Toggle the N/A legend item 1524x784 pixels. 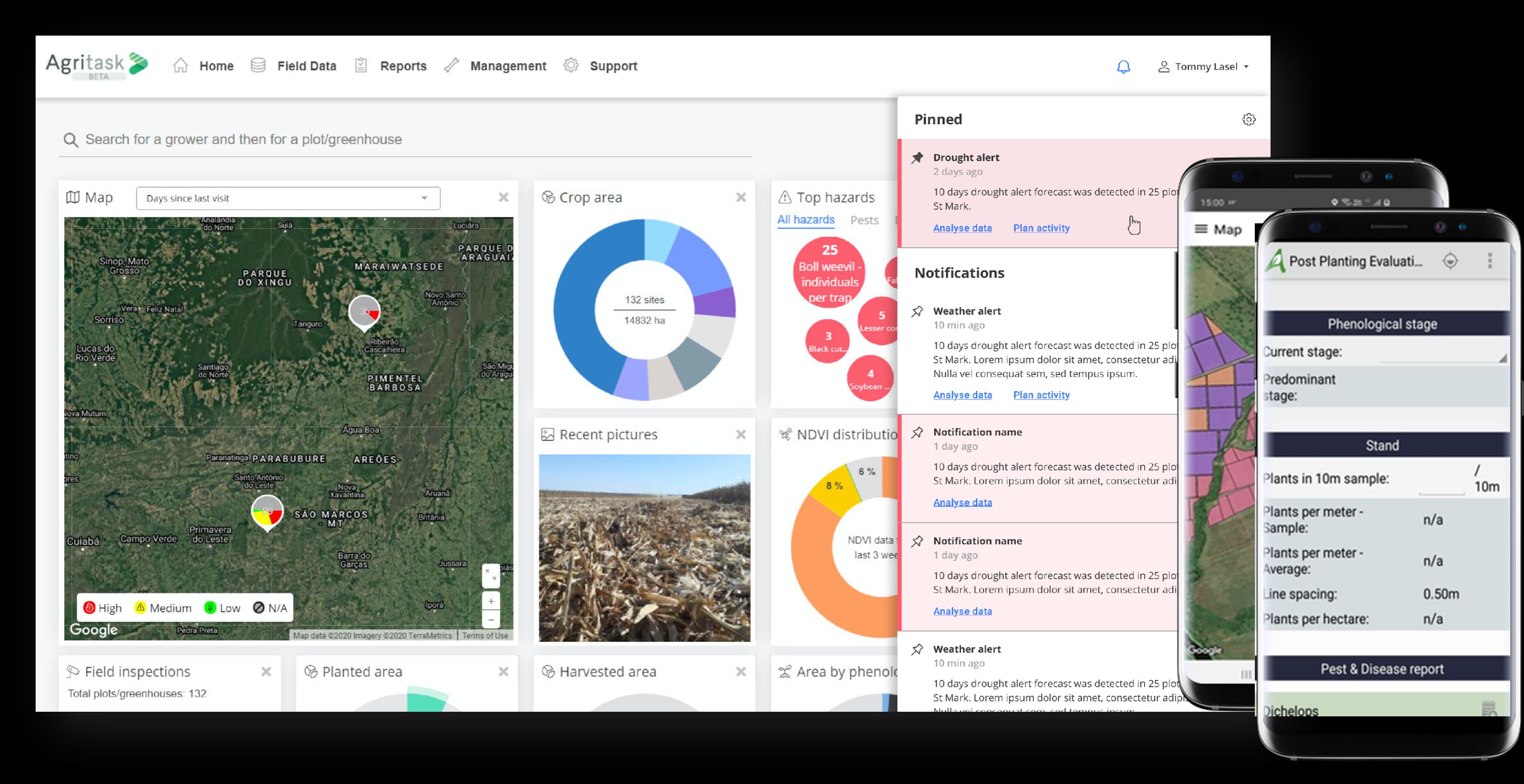click(x=270, y=608)
